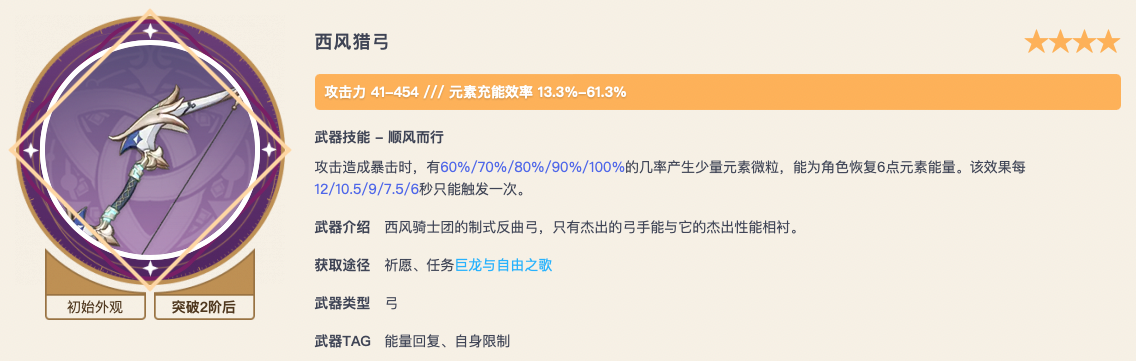Click the orange 攻击力 41–454 stat bar
Screen dimensions: 1136x361
point(718,93)
